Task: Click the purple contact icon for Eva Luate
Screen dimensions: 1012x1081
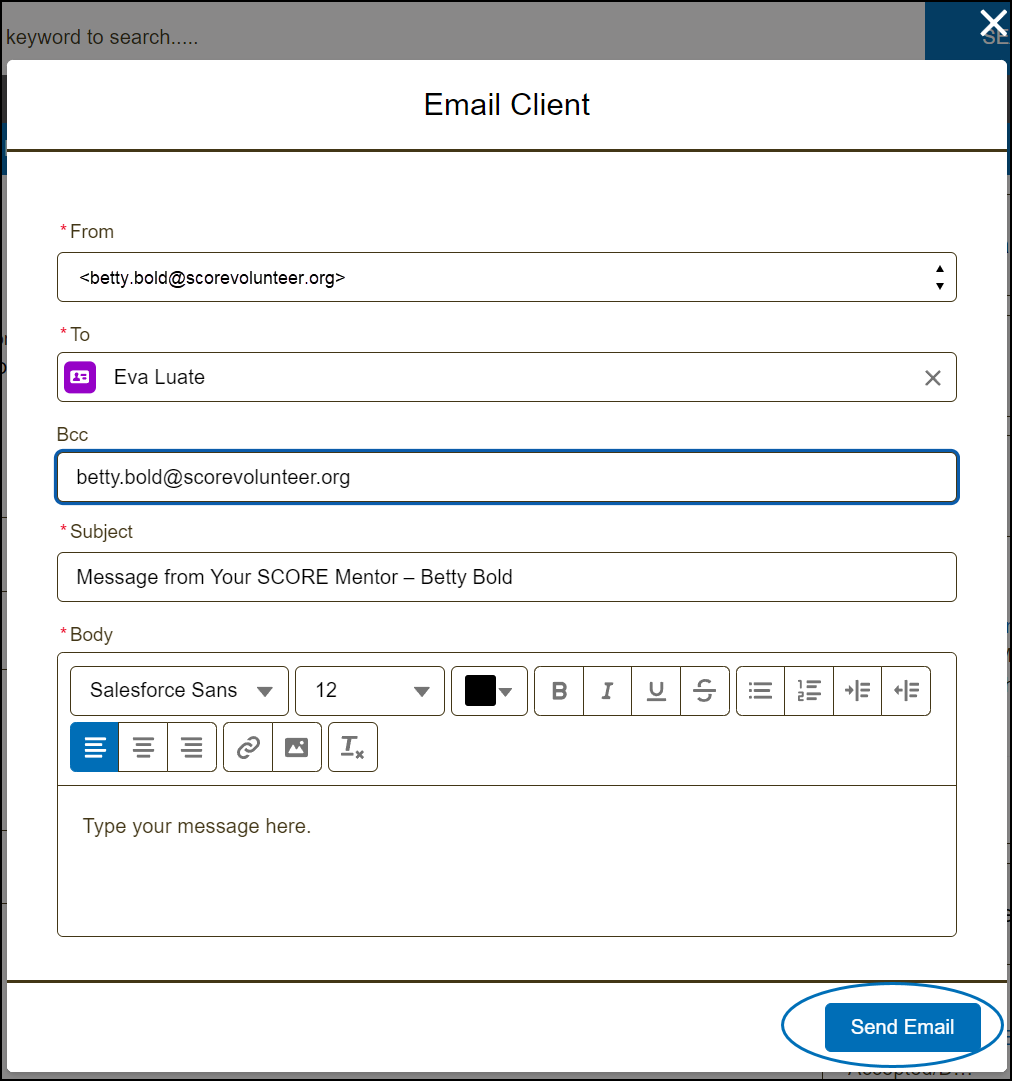Action: pos(80,377)
